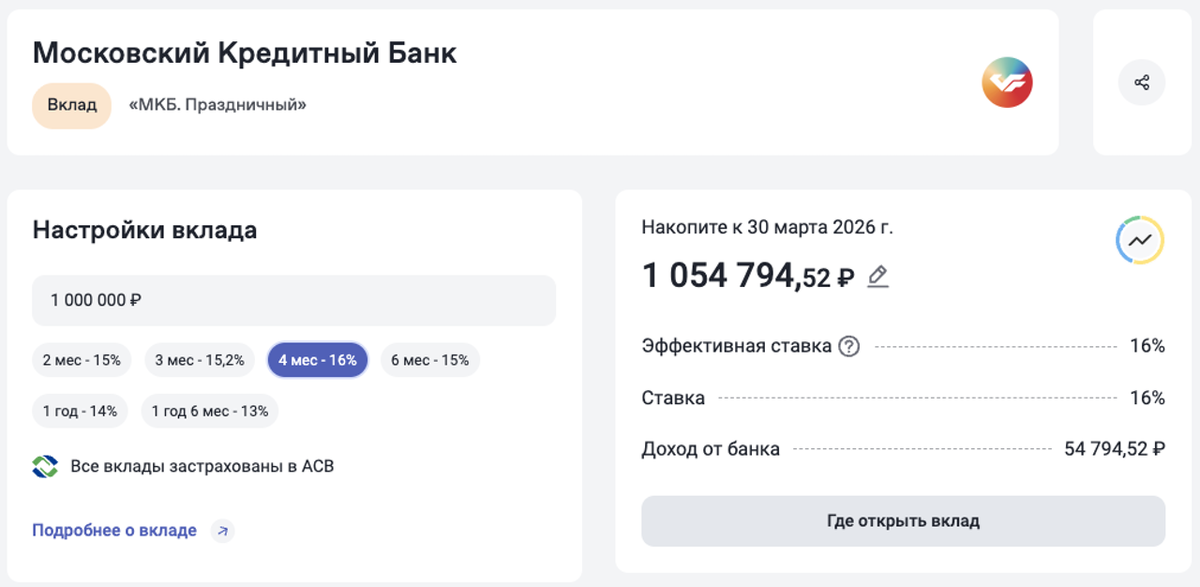Screen dimensions: 1200x587
Task: Click the Московский Кредитный Банк title
Action: (244, 53)
